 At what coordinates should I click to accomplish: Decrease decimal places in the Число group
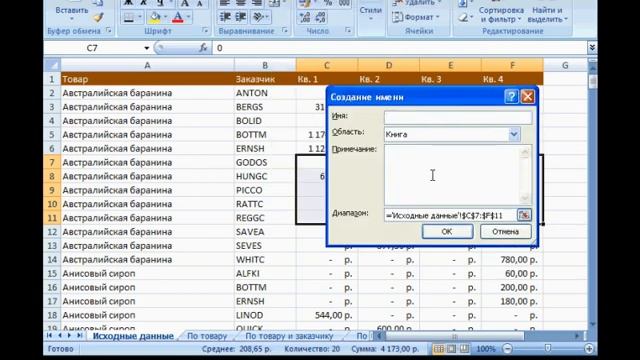(x=320, y=17)
